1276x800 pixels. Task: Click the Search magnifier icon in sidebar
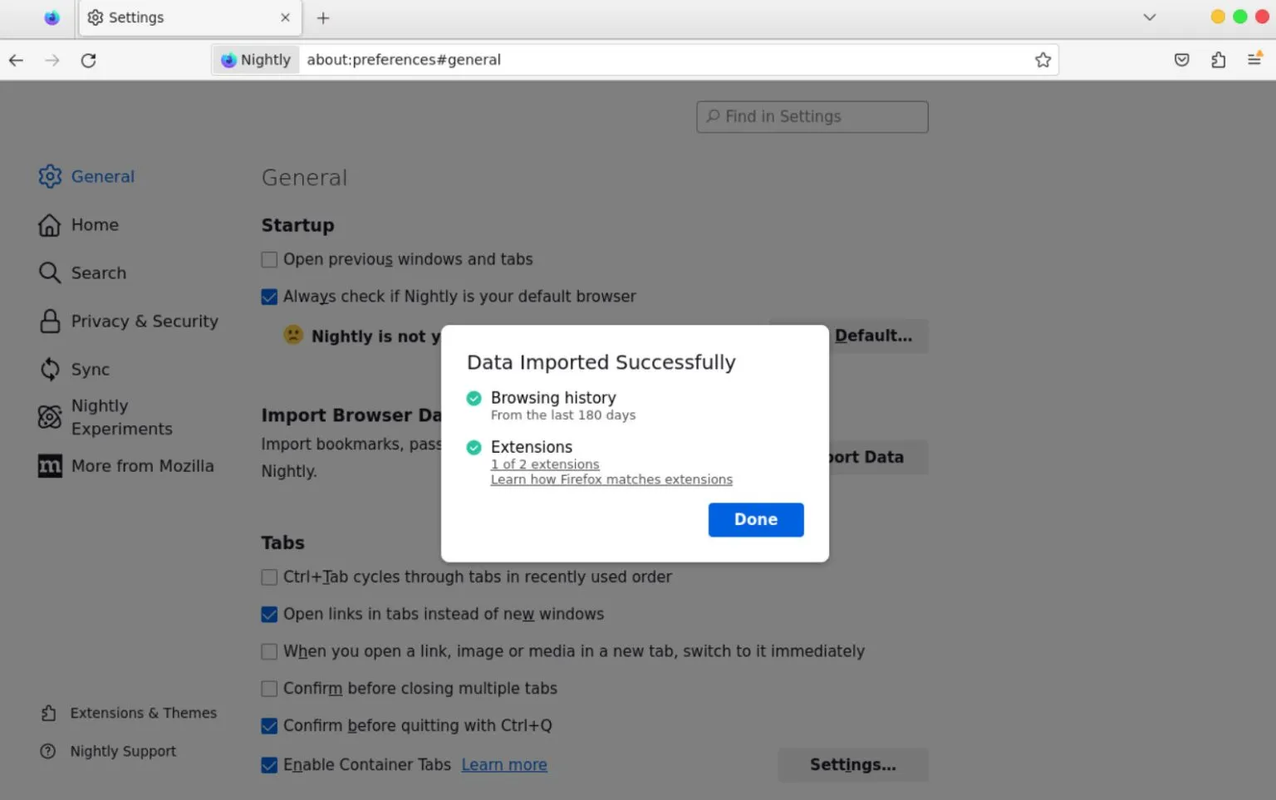click(x=50, y=273)
